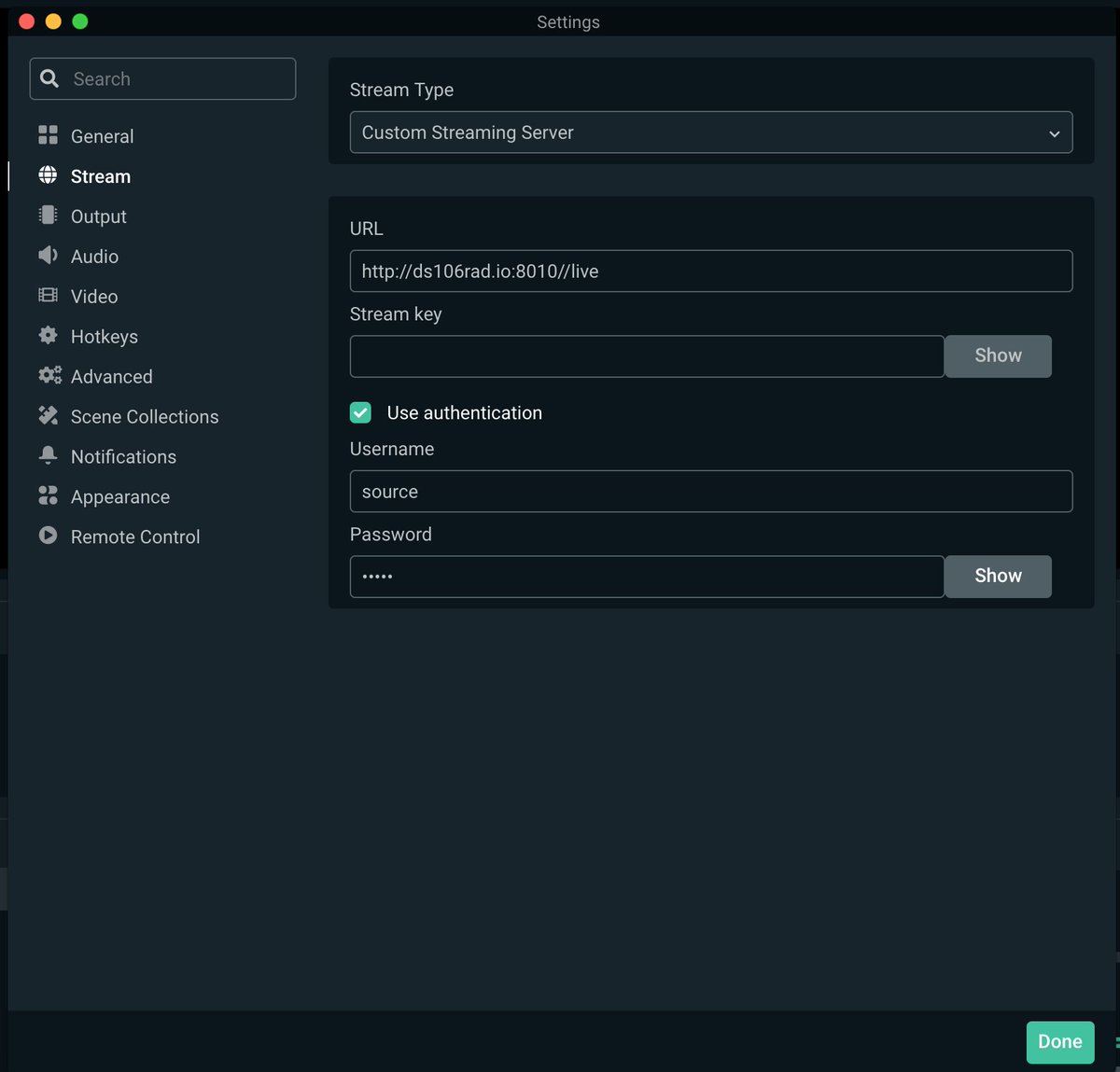Click the Hotkeys gear icon

(48, 336)
